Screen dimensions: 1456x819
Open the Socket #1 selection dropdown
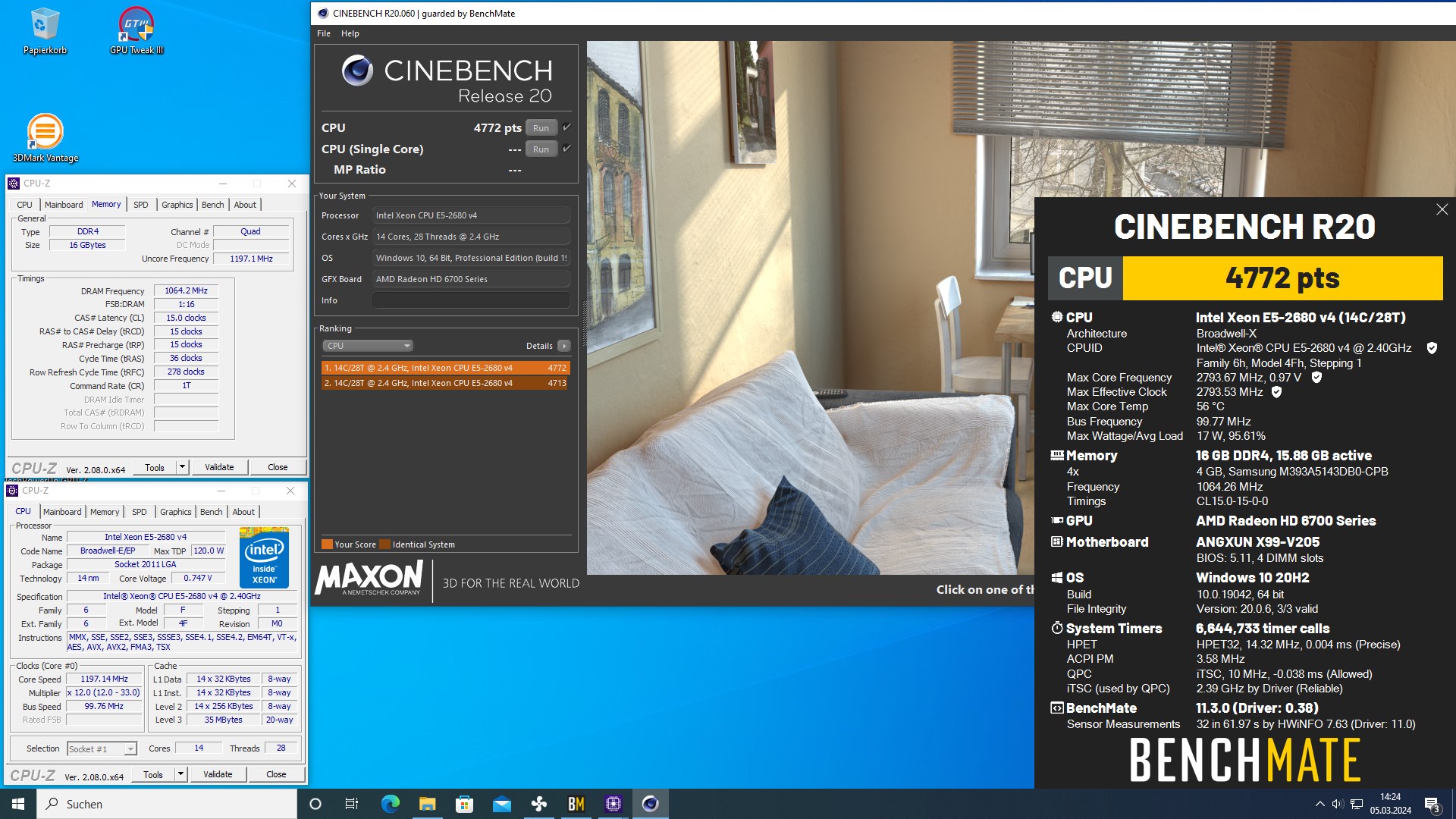(x=102, y=749)
